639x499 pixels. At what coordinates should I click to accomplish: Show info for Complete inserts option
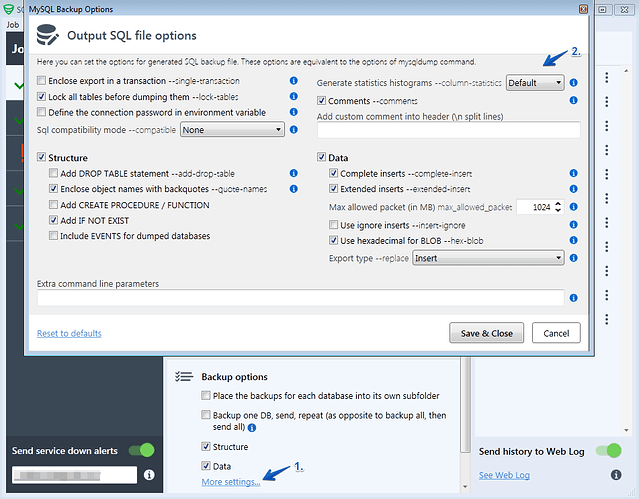tap(573, 173)
